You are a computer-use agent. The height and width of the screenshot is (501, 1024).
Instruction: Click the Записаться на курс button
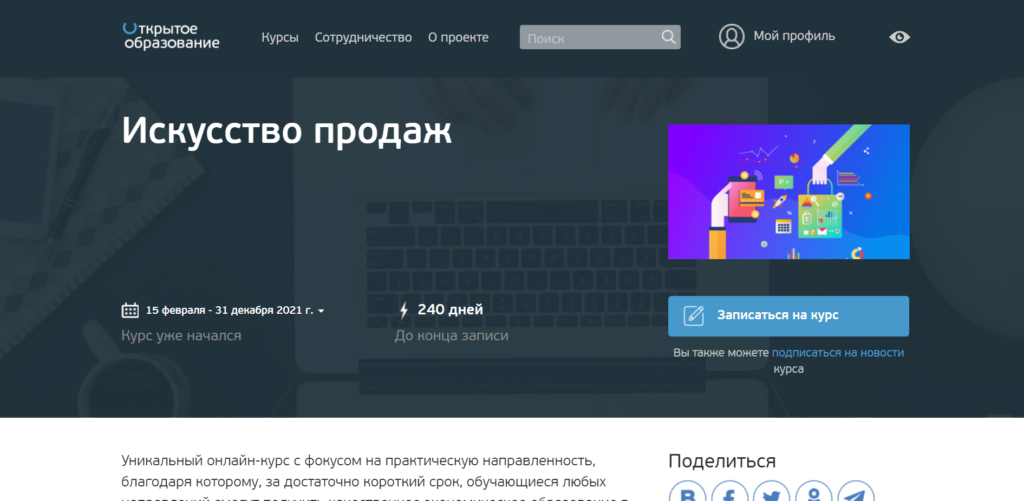[x=788, y=315]
